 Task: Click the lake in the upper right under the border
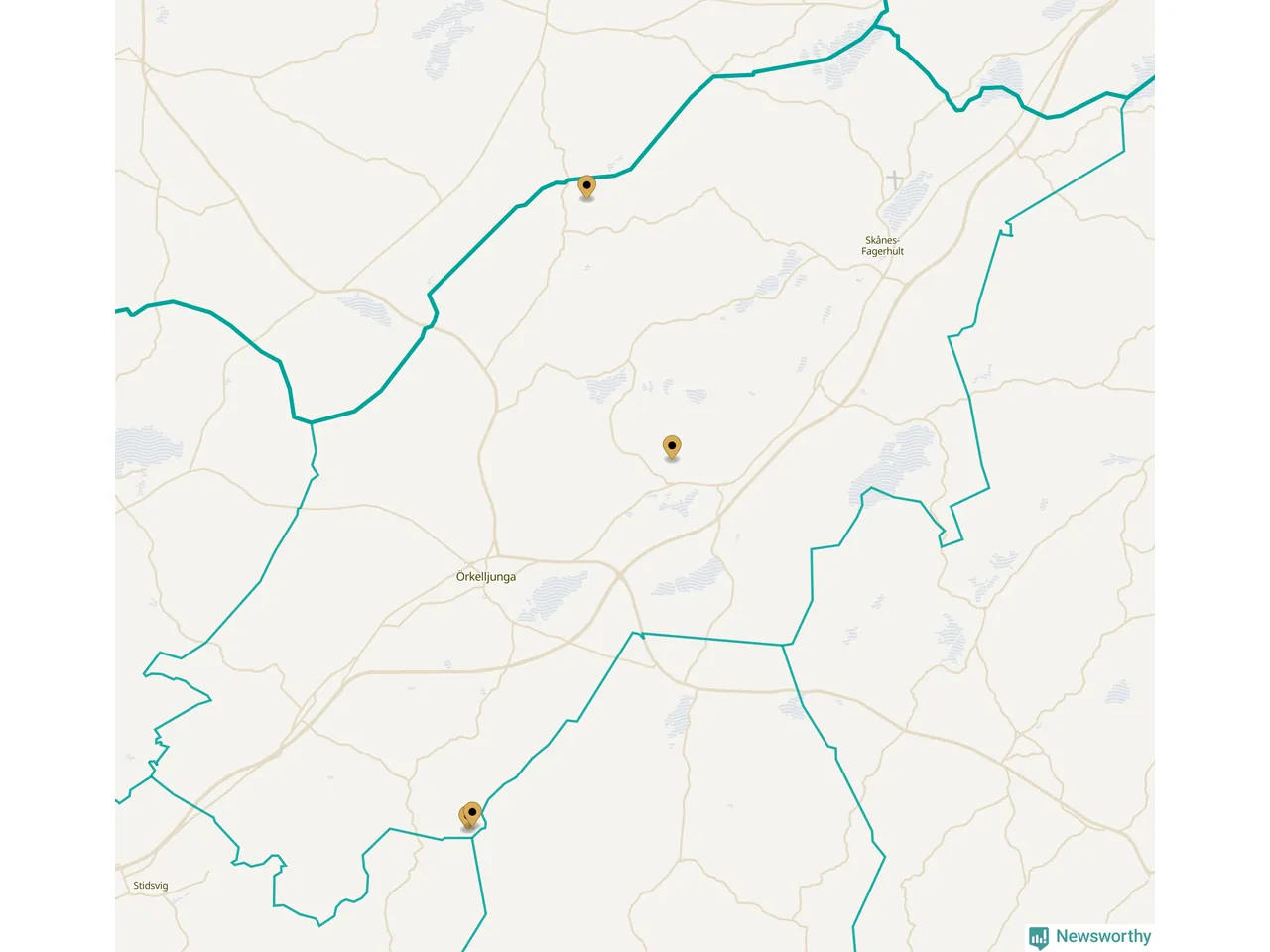point(1000,79)
